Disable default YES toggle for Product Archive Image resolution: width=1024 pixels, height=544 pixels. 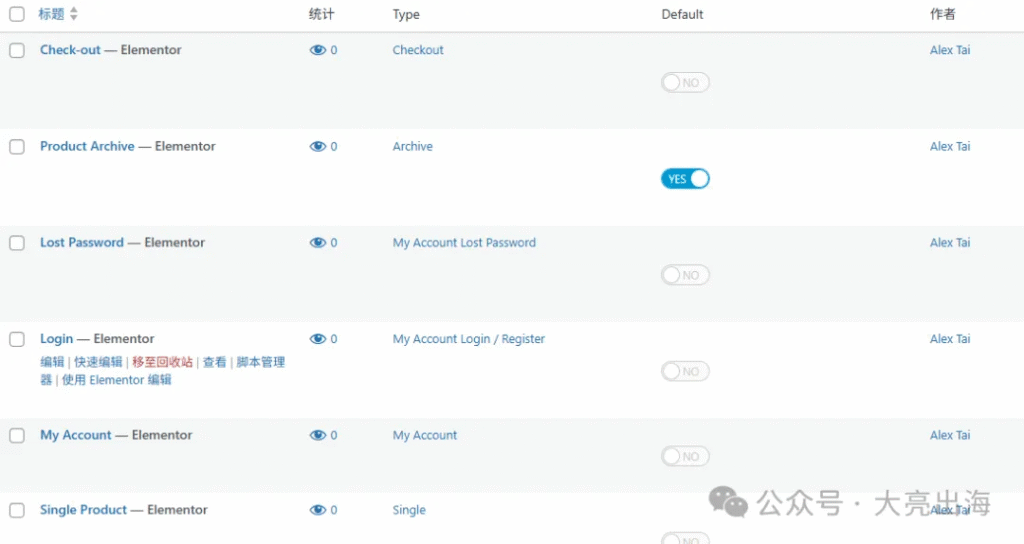pyautogui.click(x=685, y=179)
